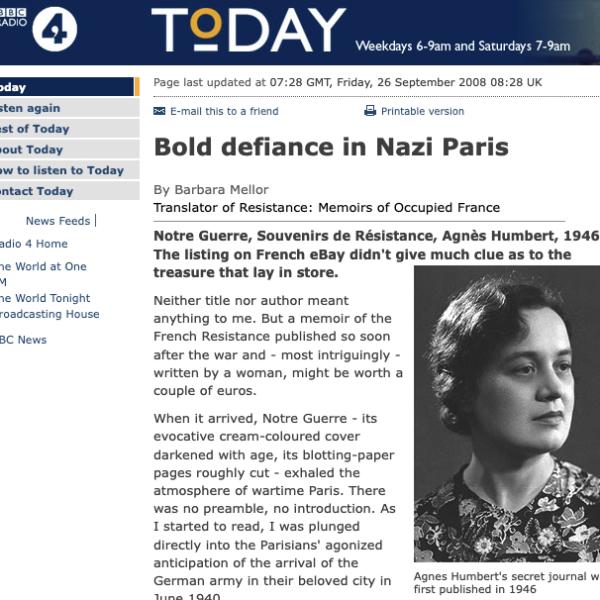Open the Broadcasting House link
This screenshot has width=600, height=600.
pyautogui.click(x=50, y=314)
